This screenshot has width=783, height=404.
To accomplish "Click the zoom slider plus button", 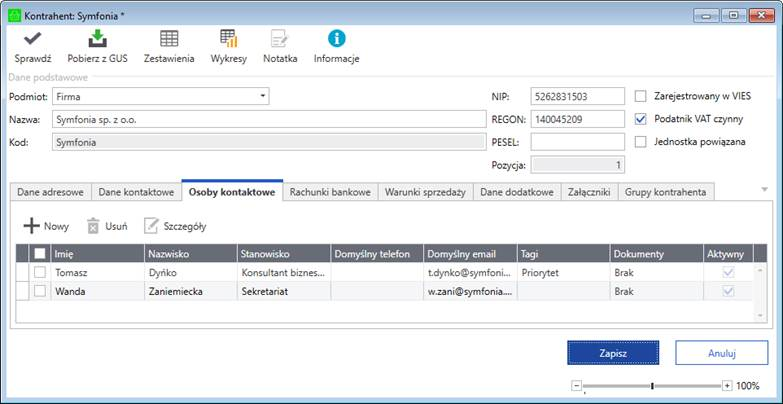I will click(x=727, y=385).
